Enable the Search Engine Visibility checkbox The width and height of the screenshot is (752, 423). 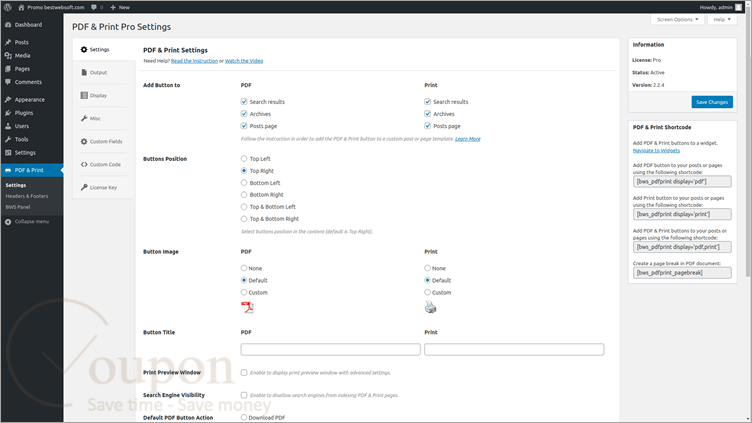click(244, 395)
